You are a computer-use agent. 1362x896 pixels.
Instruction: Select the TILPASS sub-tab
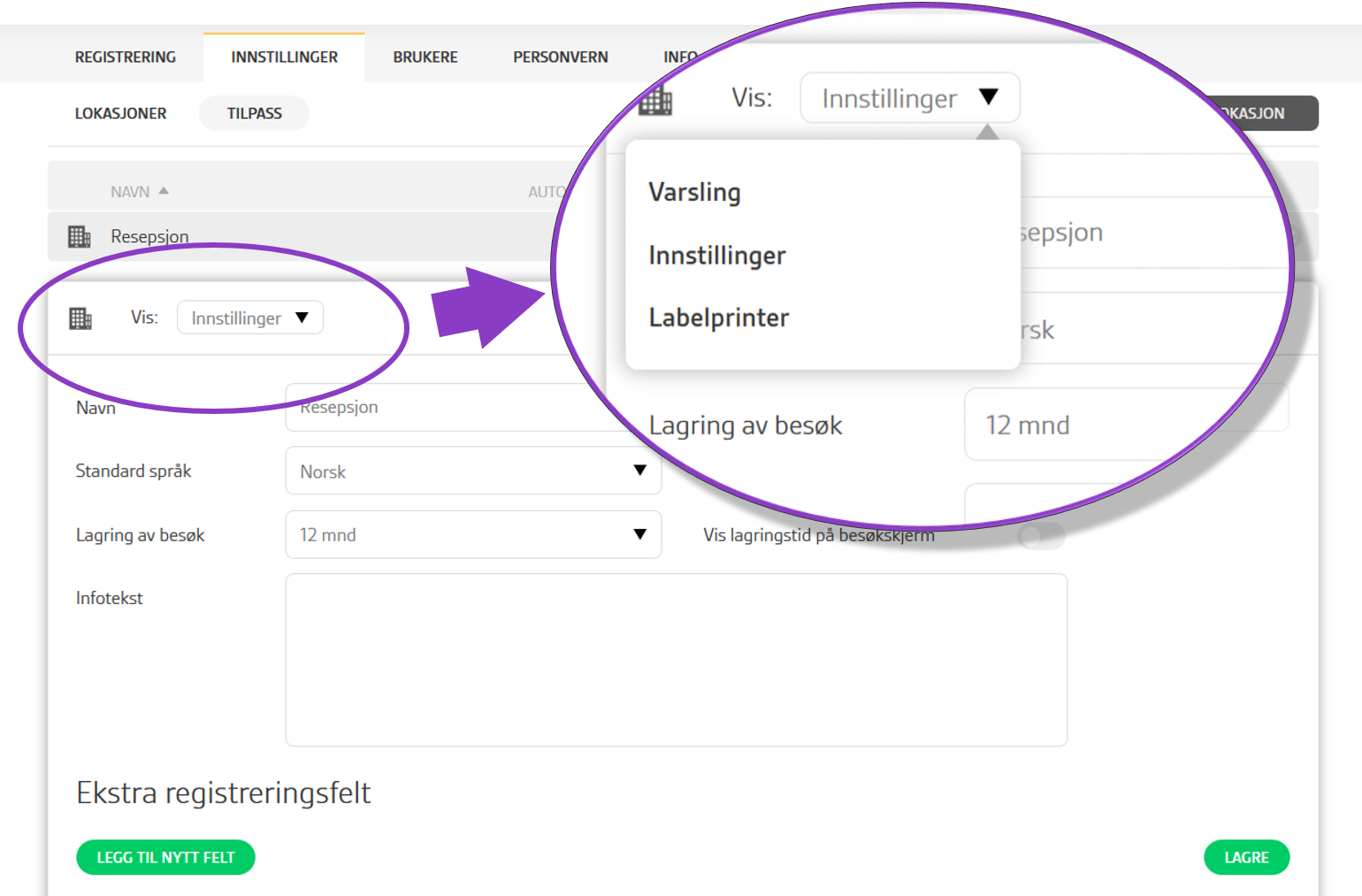(x=254, y=113)
